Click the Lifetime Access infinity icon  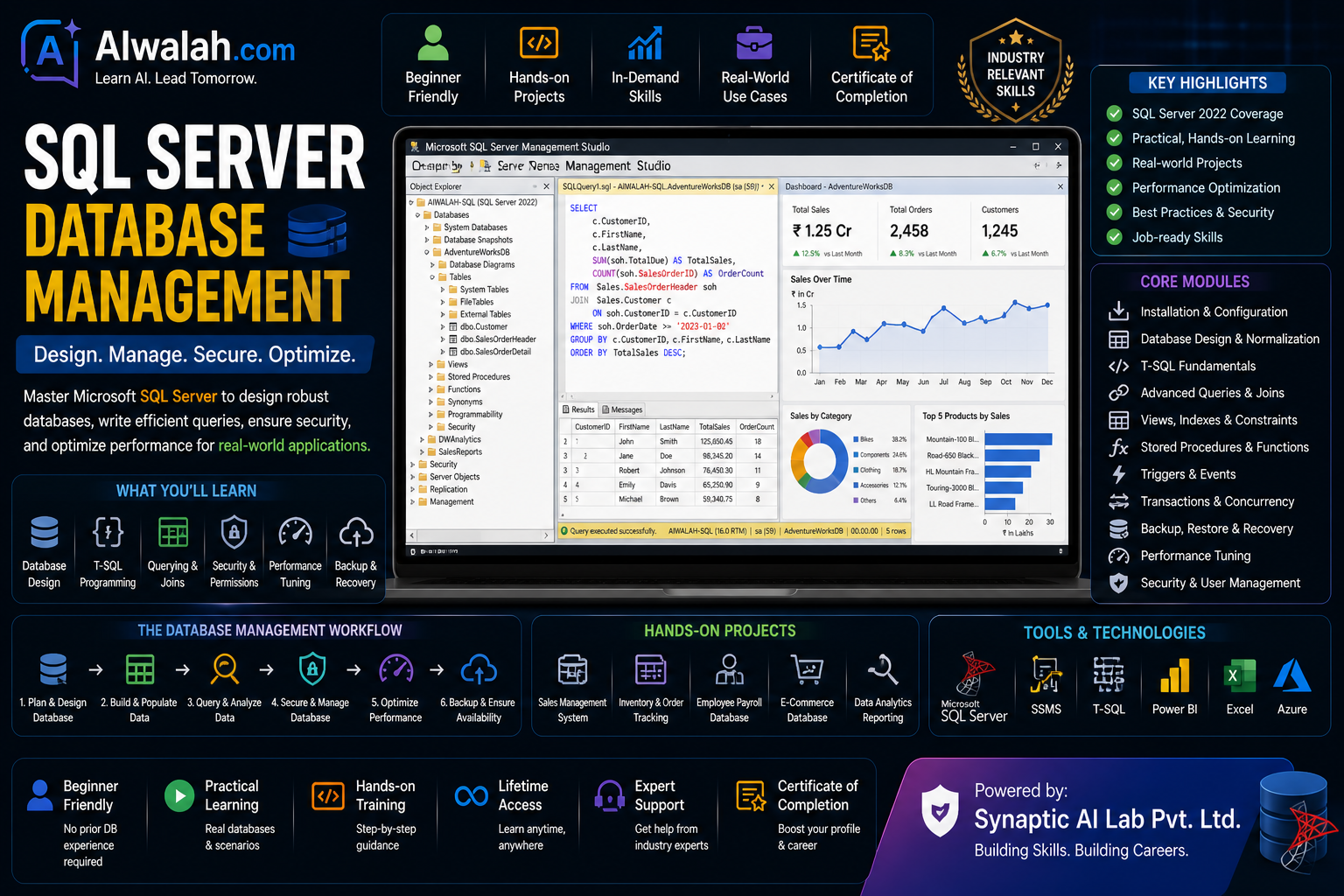pos(472,795)
